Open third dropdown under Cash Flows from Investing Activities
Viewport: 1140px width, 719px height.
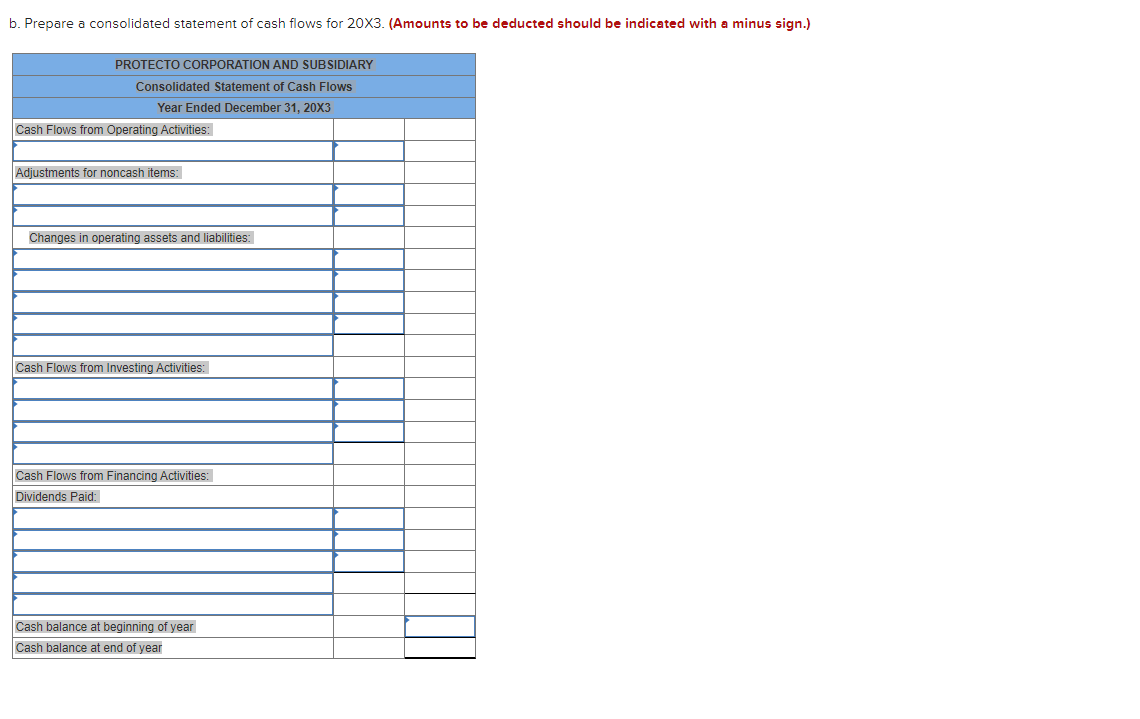coord(173,432)
